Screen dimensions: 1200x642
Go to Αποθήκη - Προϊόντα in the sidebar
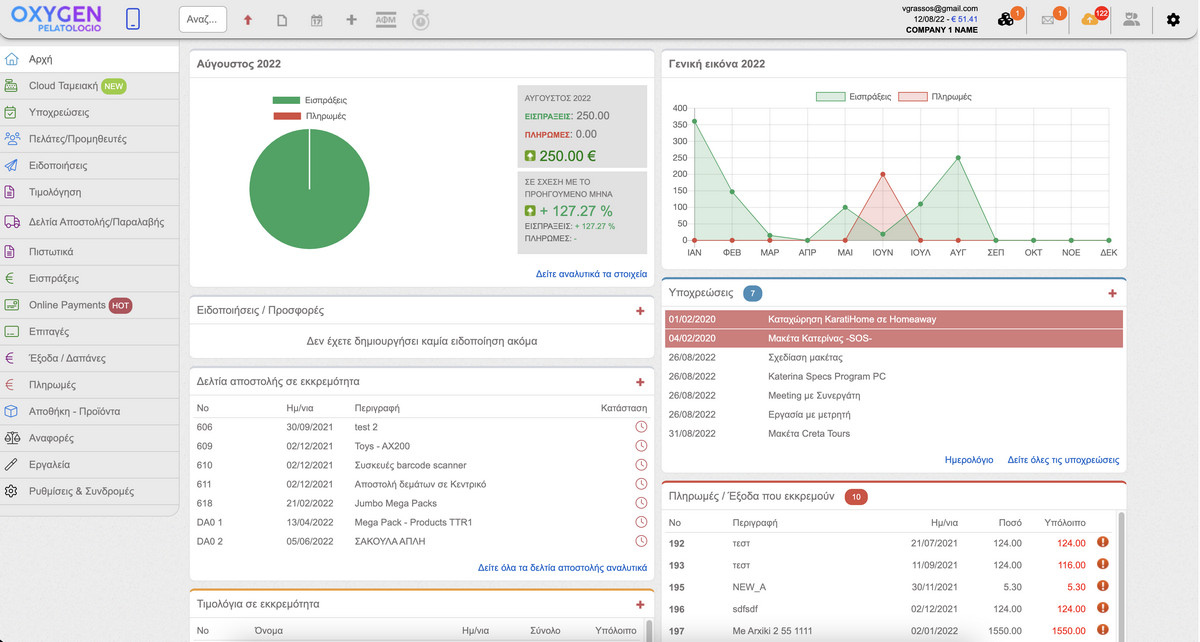(74, 411)
